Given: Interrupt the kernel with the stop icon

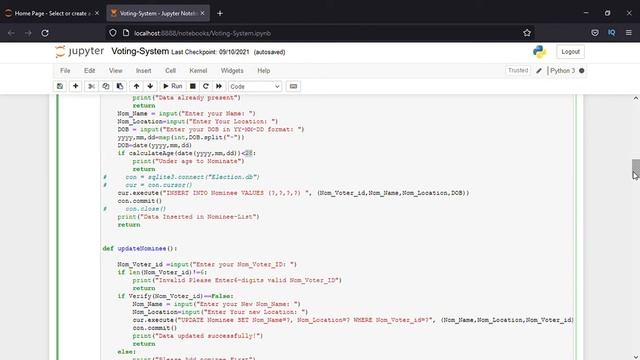Looking at the screenshot, I should click(x=193, y=86).
